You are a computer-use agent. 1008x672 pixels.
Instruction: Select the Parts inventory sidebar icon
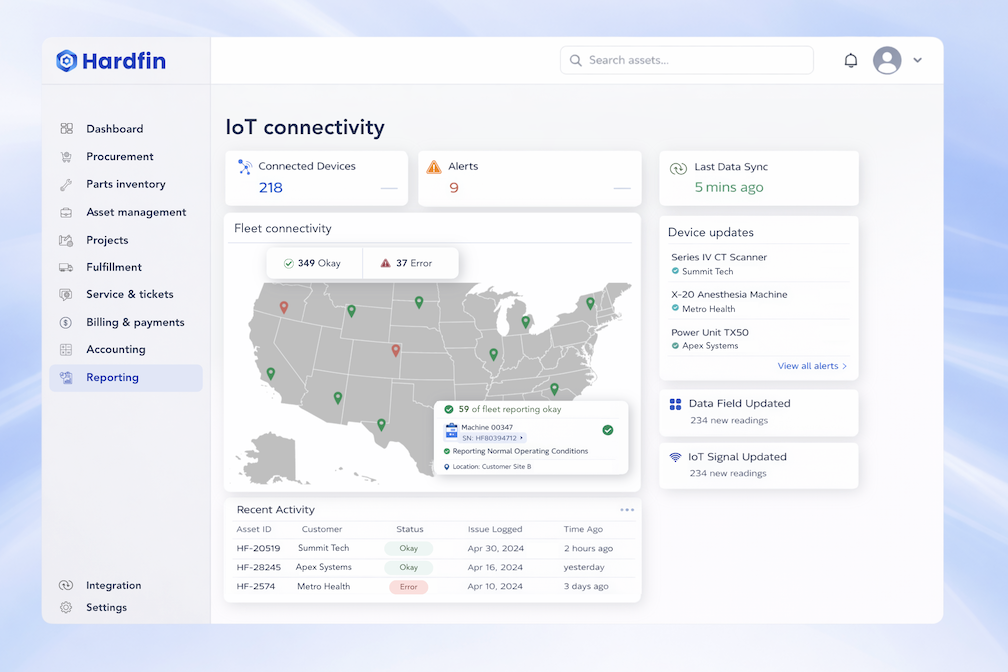pyautogui.click(x=66, y=184)
